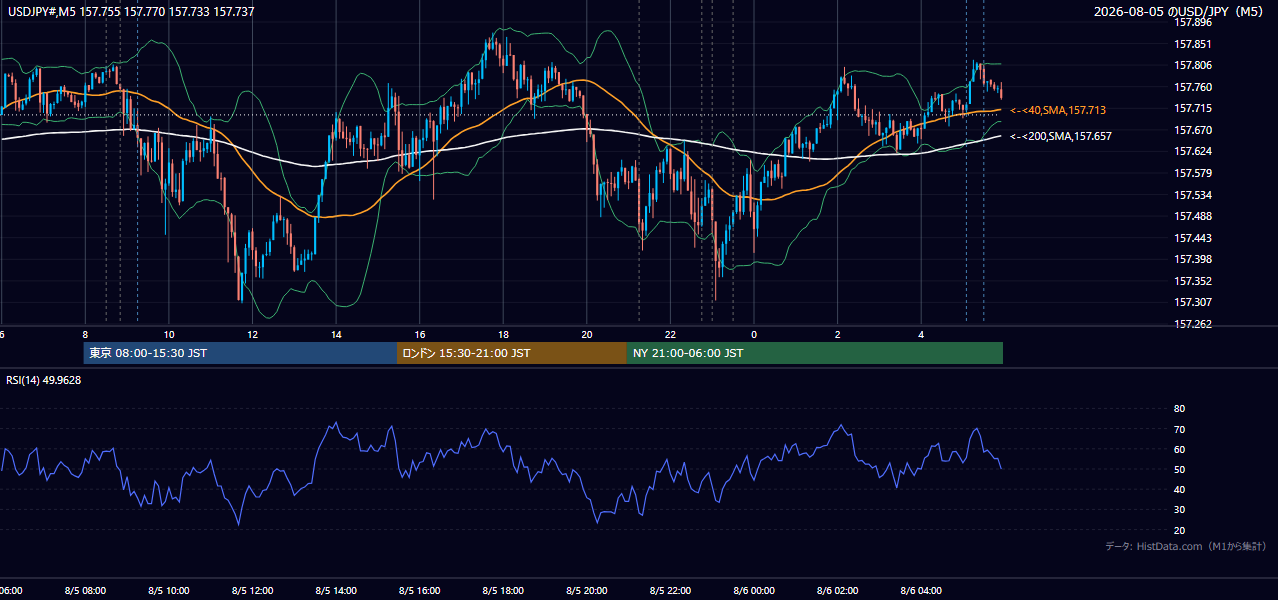Click the RSI(14) 49.9628 indicator label

[x=44, y=380]
